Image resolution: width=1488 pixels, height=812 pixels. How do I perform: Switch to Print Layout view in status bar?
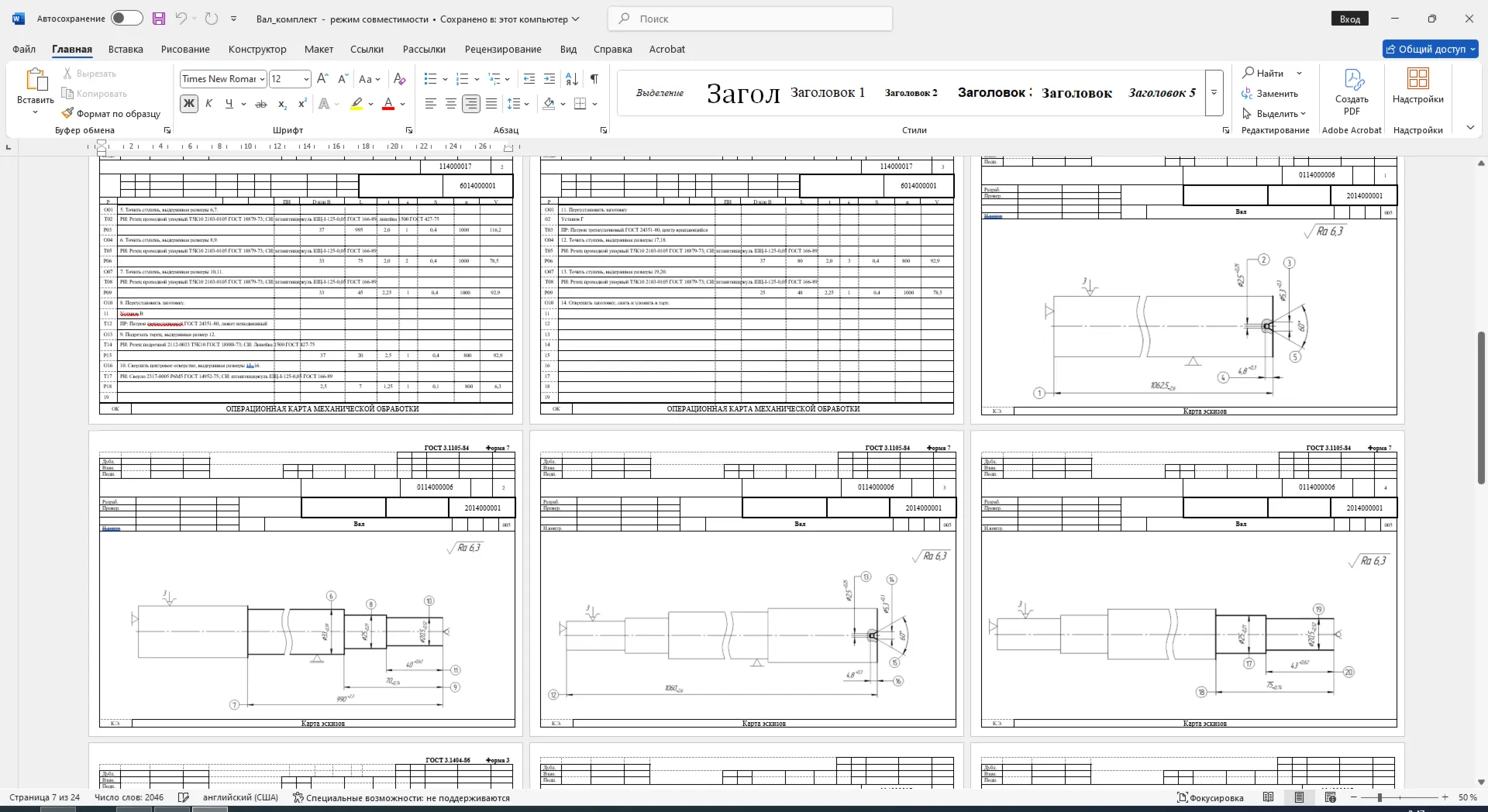click(x=1300, y=797)
